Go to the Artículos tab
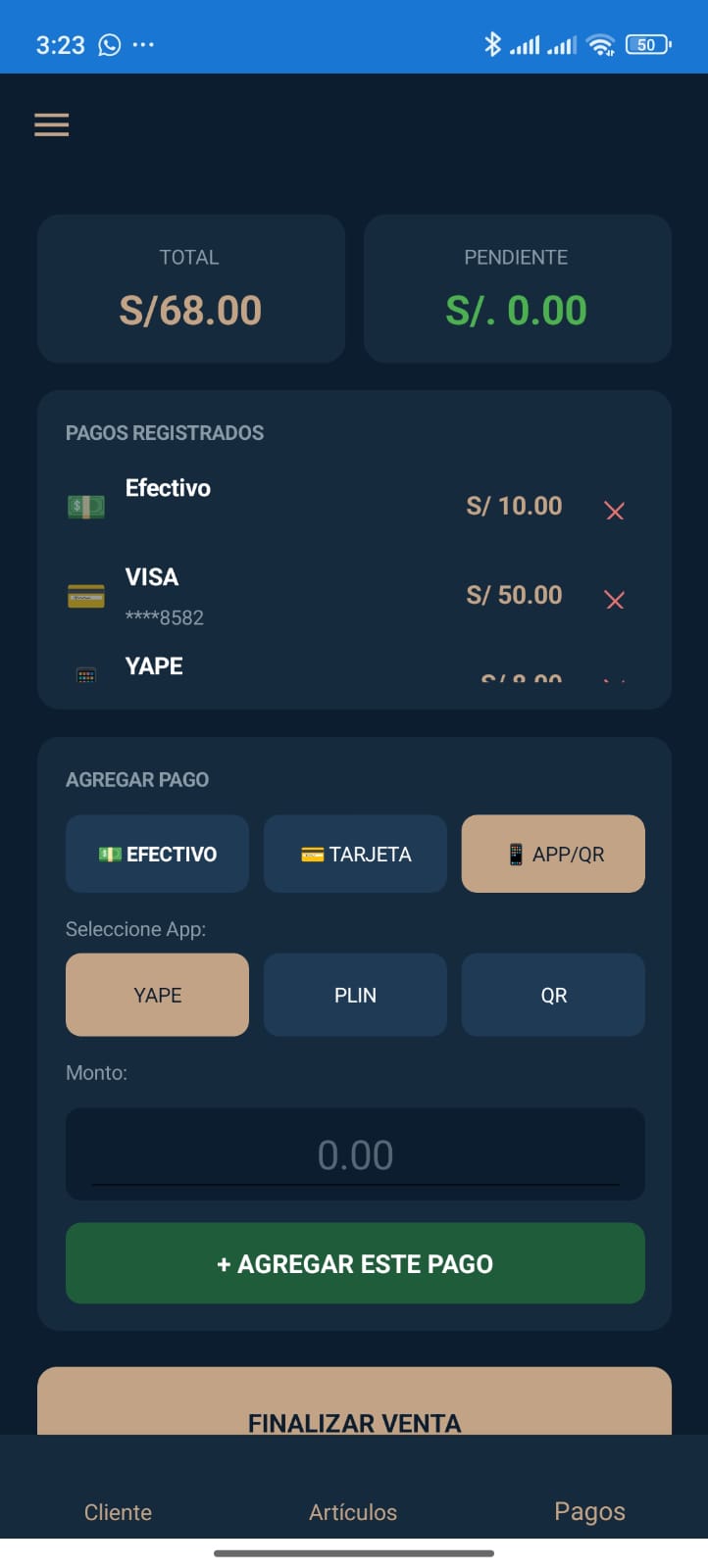This screenshot has width=708, height=1568. [353, 1512]
